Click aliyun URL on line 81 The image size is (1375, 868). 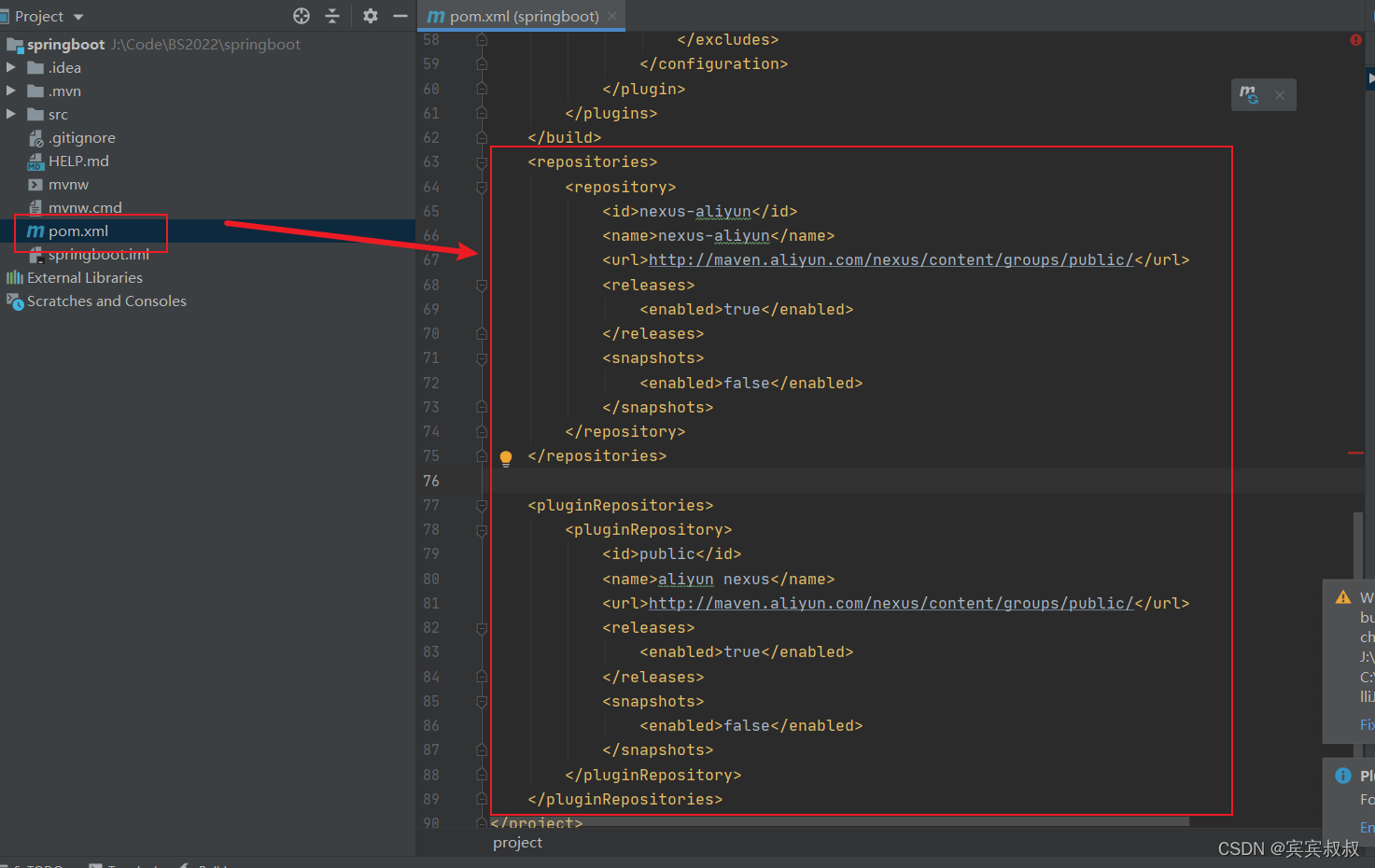(891, 603)
